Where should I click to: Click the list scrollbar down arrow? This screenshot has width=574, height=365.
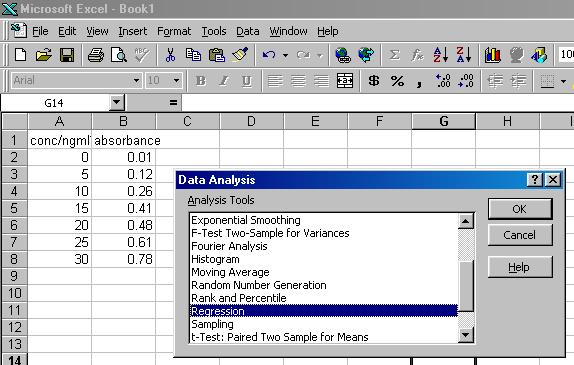[466, 334]
